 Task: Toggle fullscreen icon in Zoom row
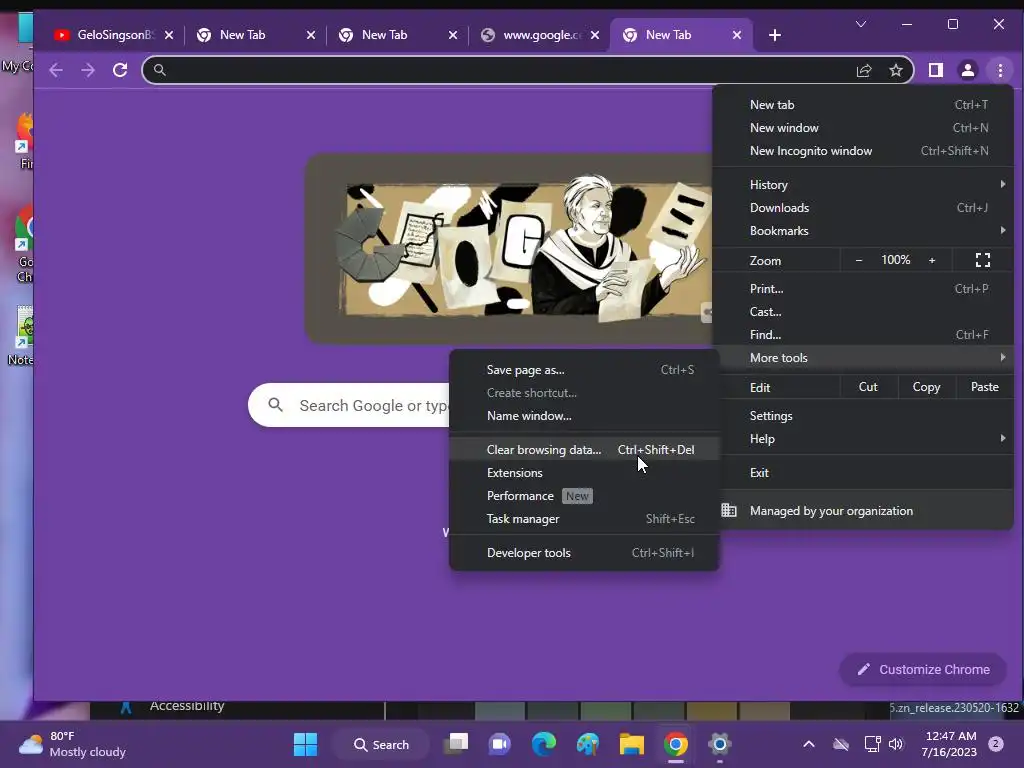click(x=982, y=260)
